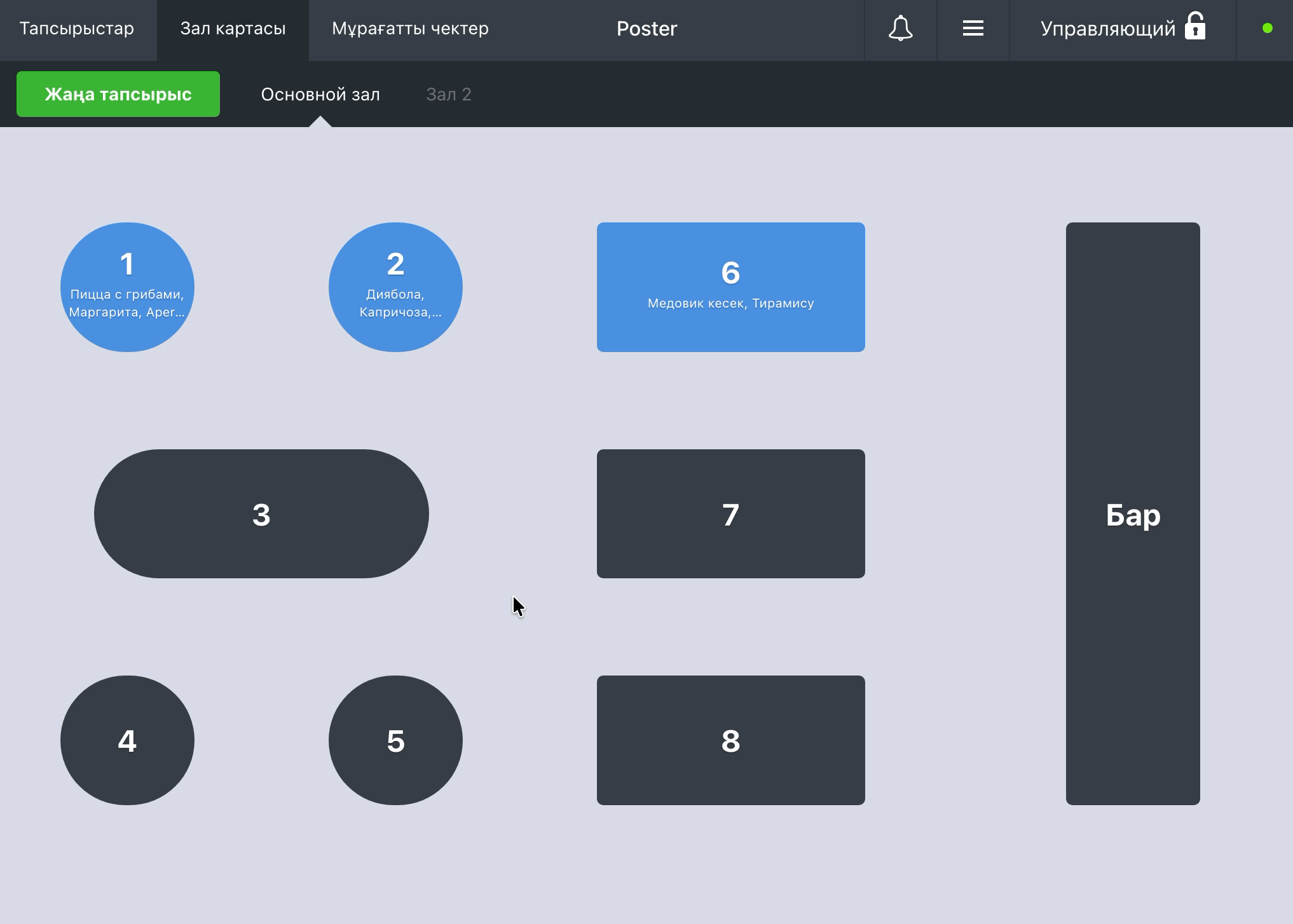Viewport: 1293px width, 924px height.
Task: Open the notifications bell icon
Action: pos(900,29)
